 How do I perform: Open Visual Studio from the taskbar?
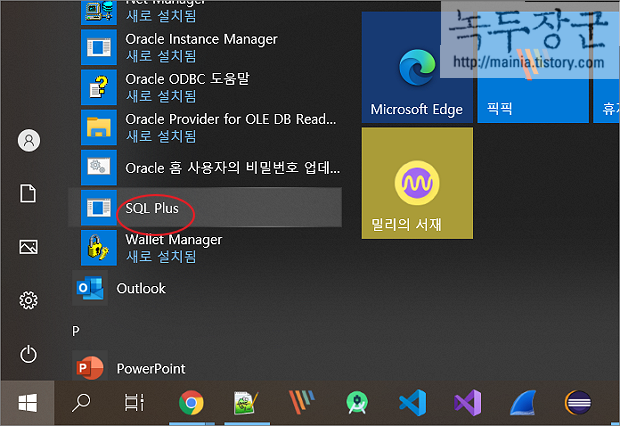click(x=468, y=403)
